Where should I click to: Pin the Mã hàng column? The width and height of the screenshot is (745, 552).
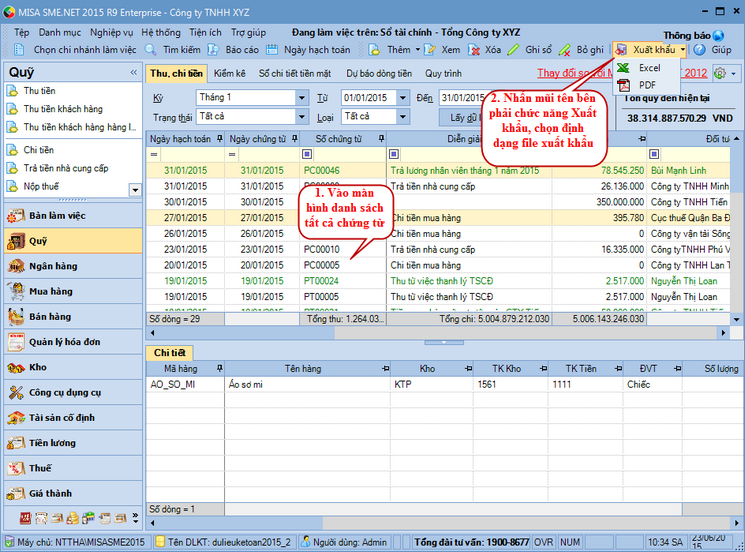220,369
